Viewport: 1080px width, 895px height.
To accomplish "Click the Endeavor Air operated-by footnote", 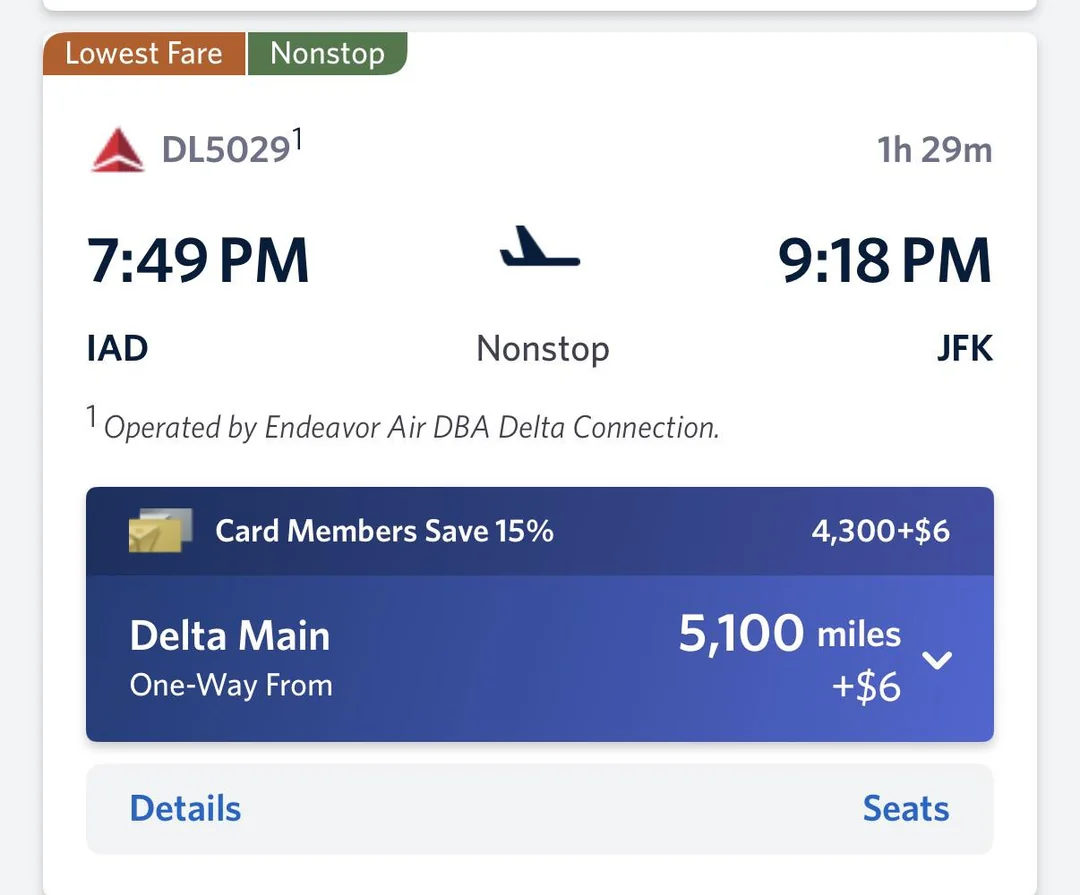I will pos(410,427).
